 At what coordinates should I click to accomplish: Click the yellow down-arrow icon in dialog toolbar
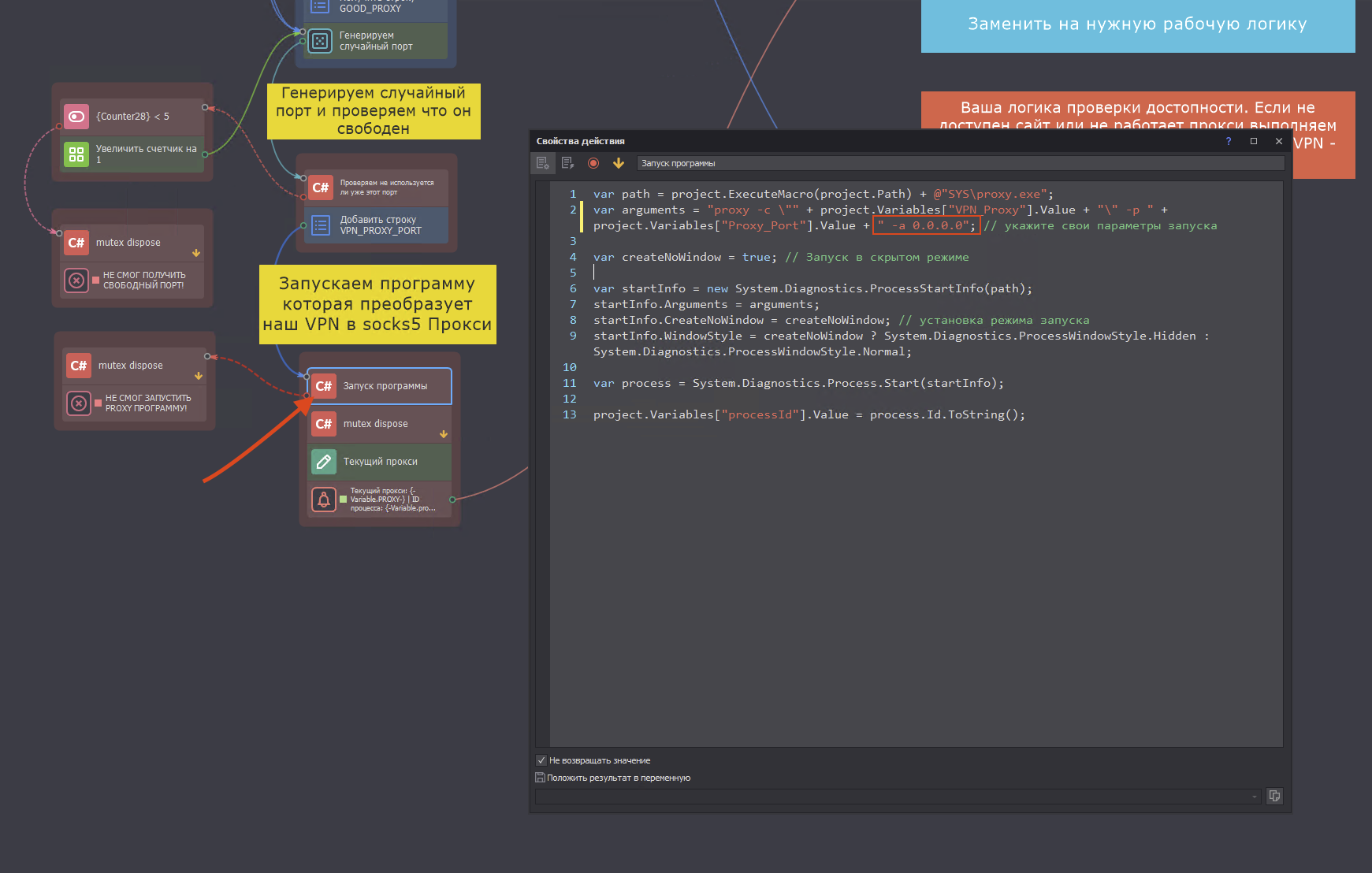(x=619, y=163)
